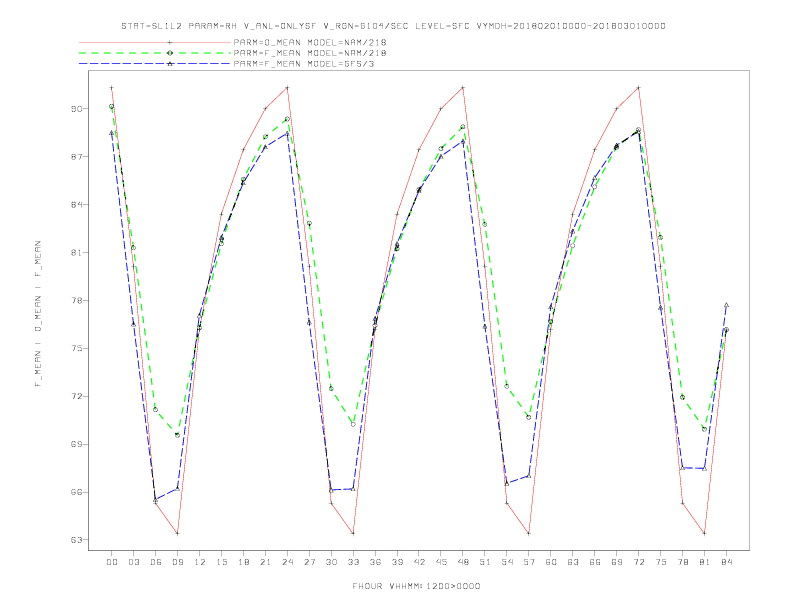Click x-axis forecast hour label 78
Screen dimensions: 792x612
(683, 562)
